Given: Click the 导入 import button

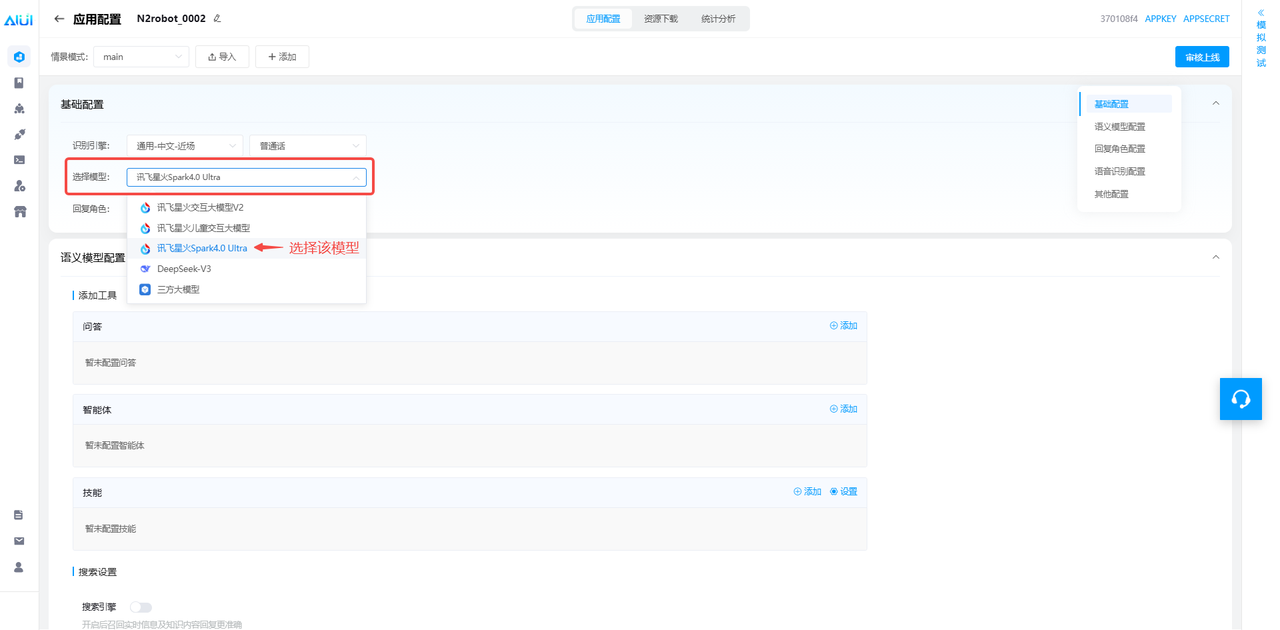Looking at the screenshot, I should pos(222,57).
